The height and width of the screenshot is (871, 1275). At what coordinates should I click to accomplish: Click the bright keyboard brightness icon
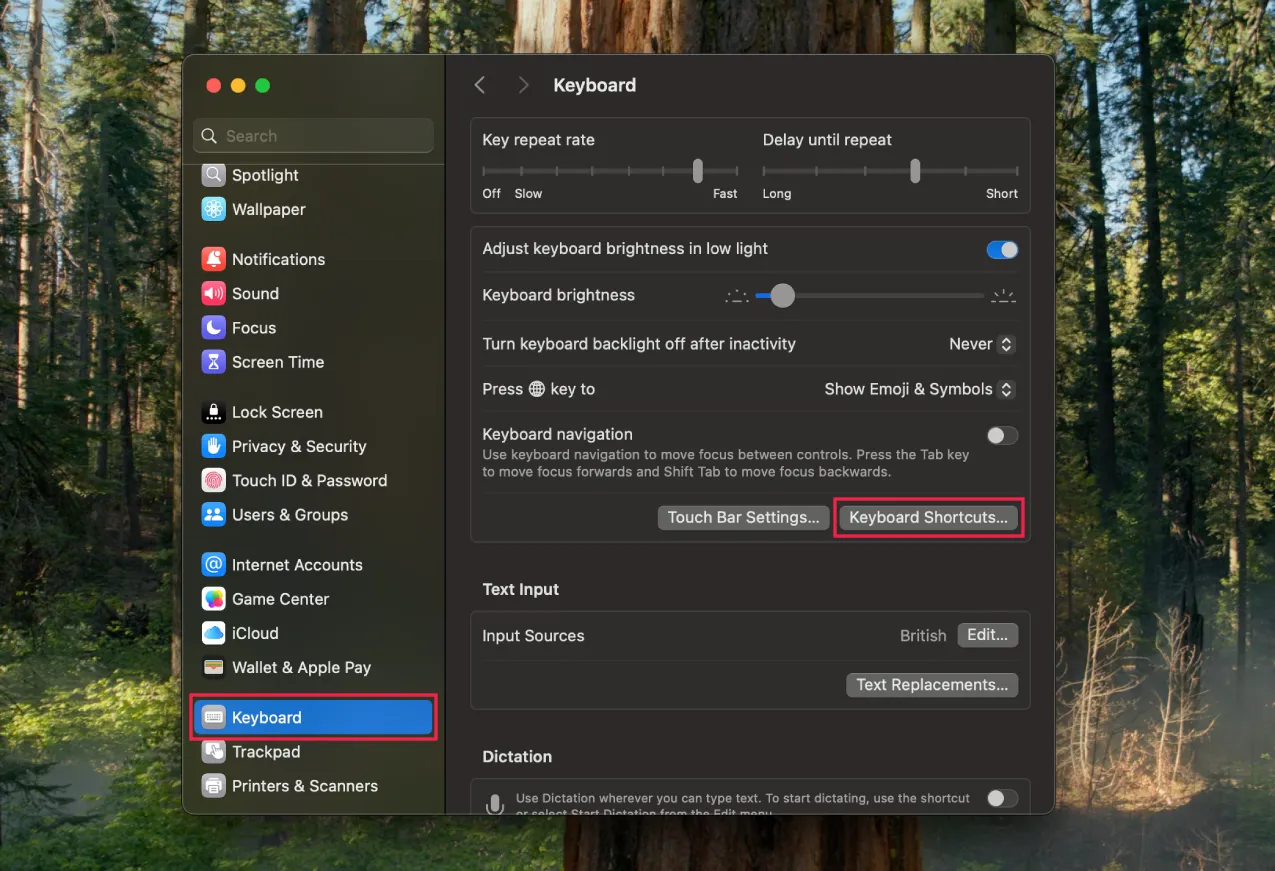tap(1003, 295)
